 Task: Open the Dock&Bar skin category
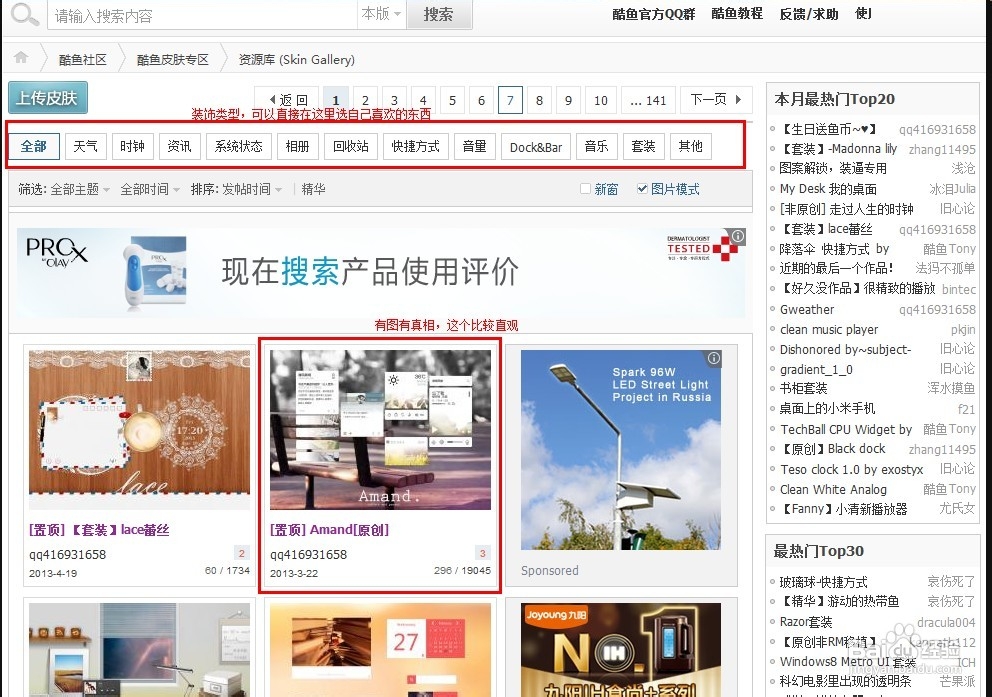535,146
